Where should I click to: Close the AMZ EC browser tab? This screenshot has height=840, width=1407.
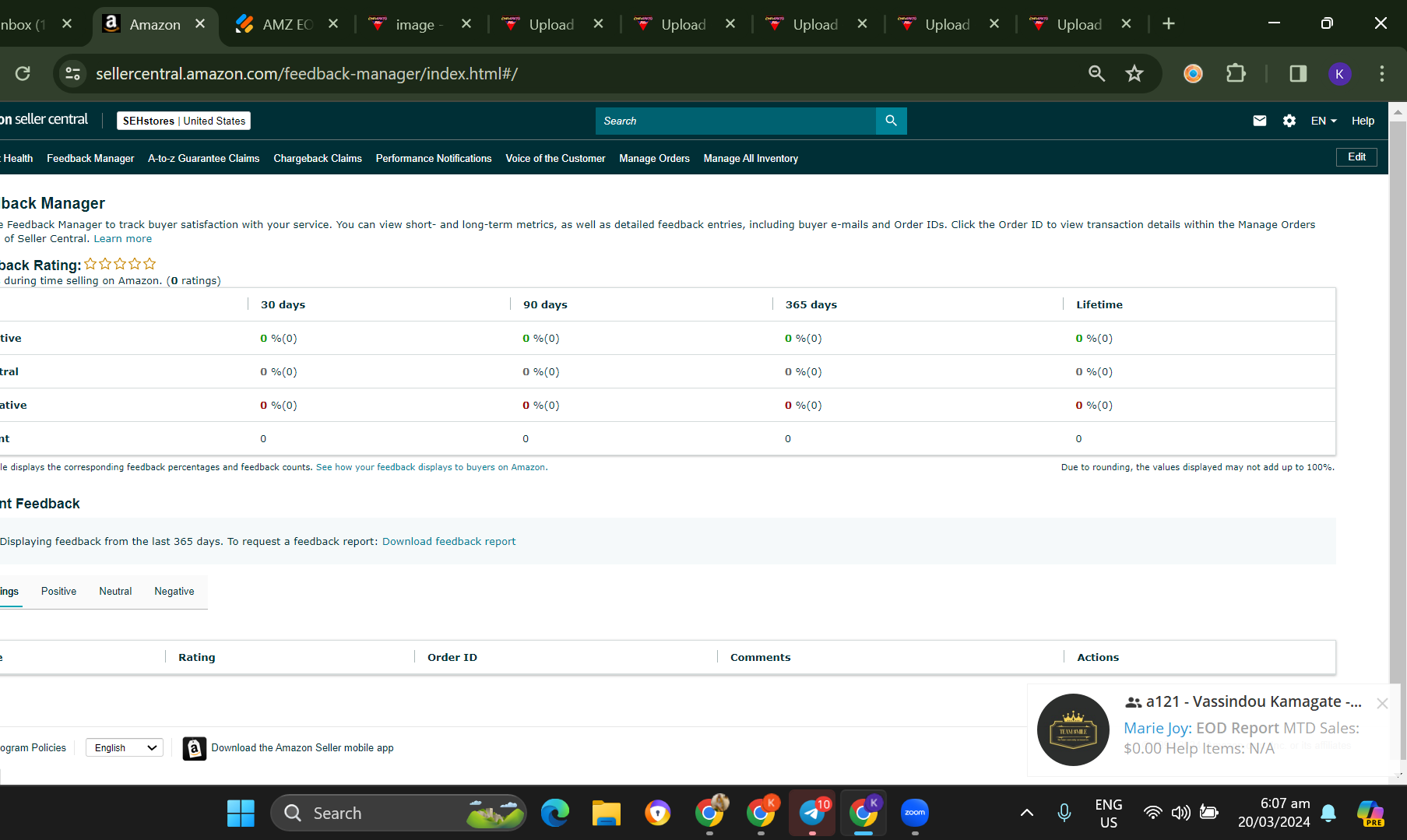coord(333,23)
